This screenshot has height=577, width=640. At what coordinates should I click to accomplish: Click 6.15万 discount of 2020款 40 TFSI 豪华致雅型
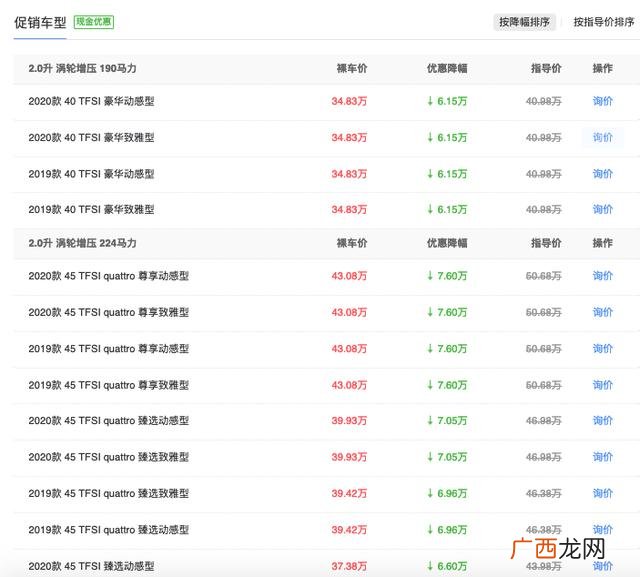point(447,138)
